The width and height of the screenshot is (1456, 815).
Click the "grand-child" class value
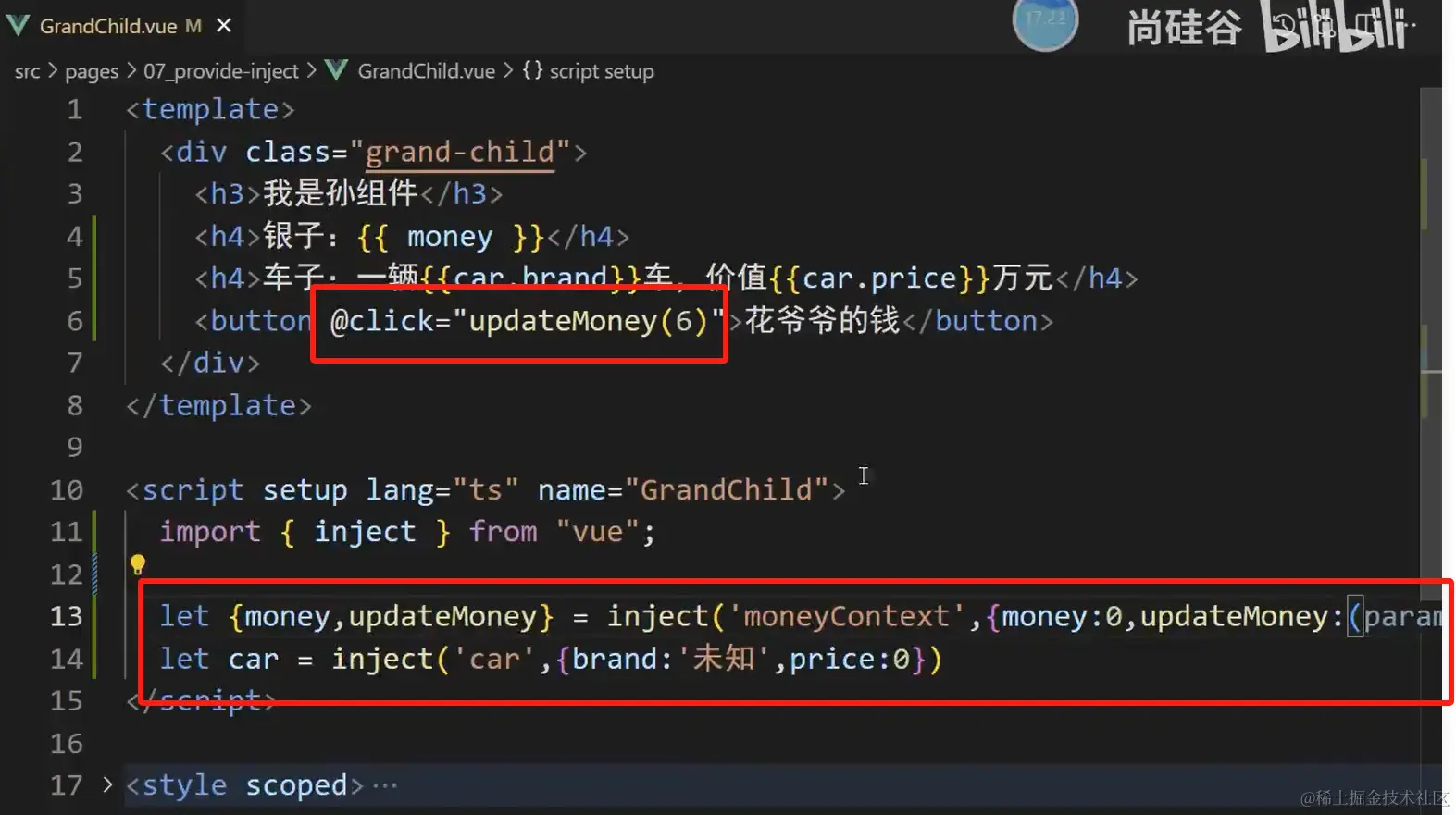(460, 152)
